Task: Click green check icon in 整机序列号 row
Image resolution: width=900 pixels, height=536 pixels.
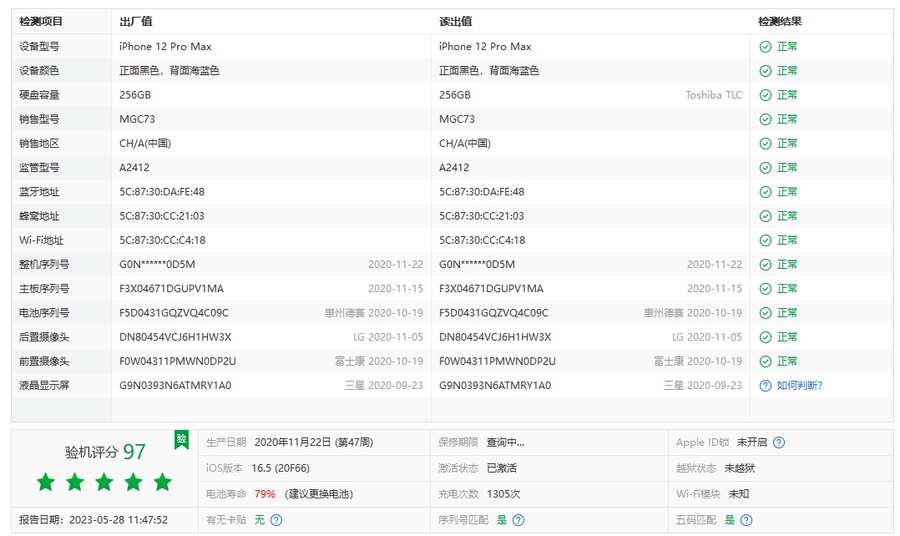Action: click(765, 265)
